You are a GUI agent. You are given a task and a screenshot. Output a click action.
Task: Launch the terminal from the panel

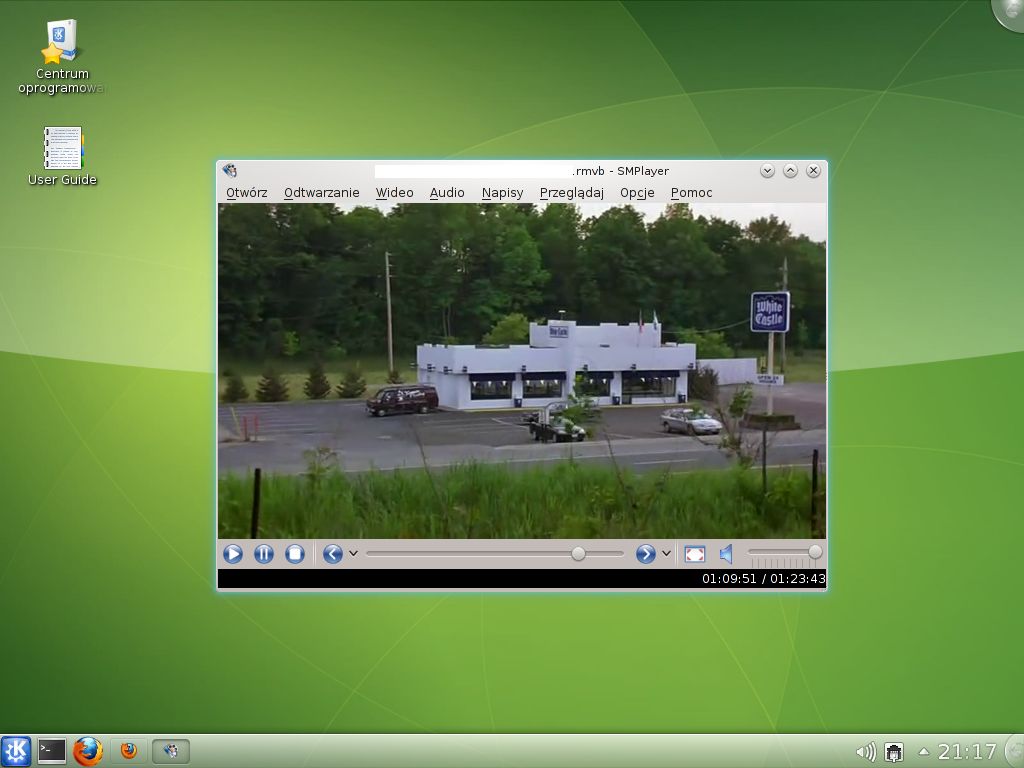point(52,751)
